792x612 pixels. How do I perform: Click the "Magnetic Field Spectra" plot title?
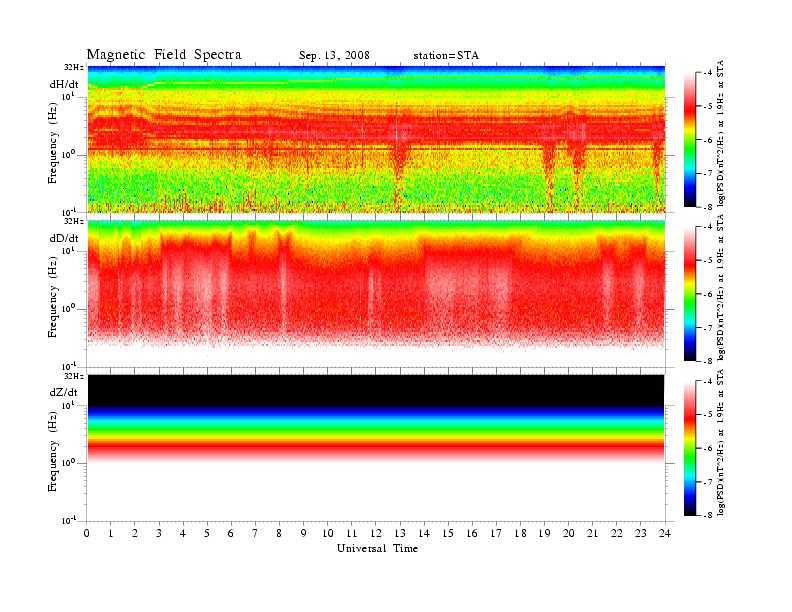pos(164,55)
